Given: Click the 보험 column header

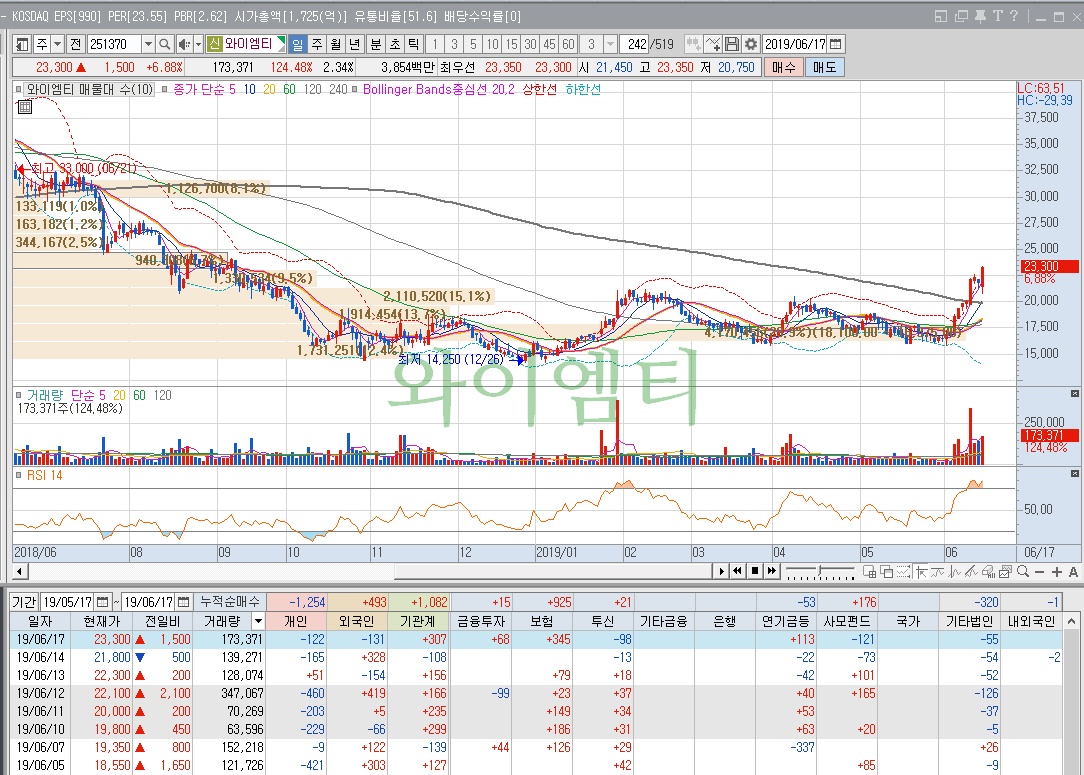Looking at the screenshot, I should [541, 621].
